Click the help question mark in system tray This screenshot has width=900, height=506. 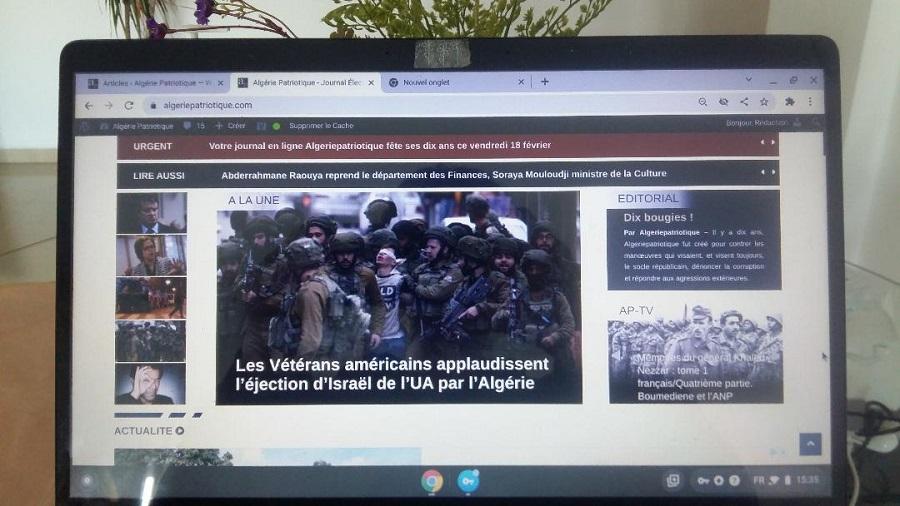(x=734, y=480)
